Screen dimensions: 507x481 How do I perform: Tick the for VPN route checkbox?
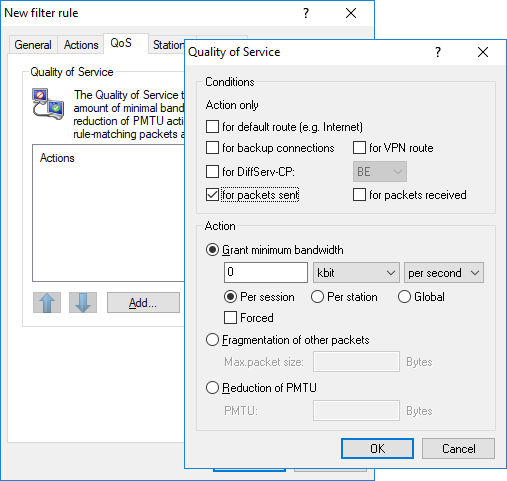pyautogui.click(x=359, y=148)
